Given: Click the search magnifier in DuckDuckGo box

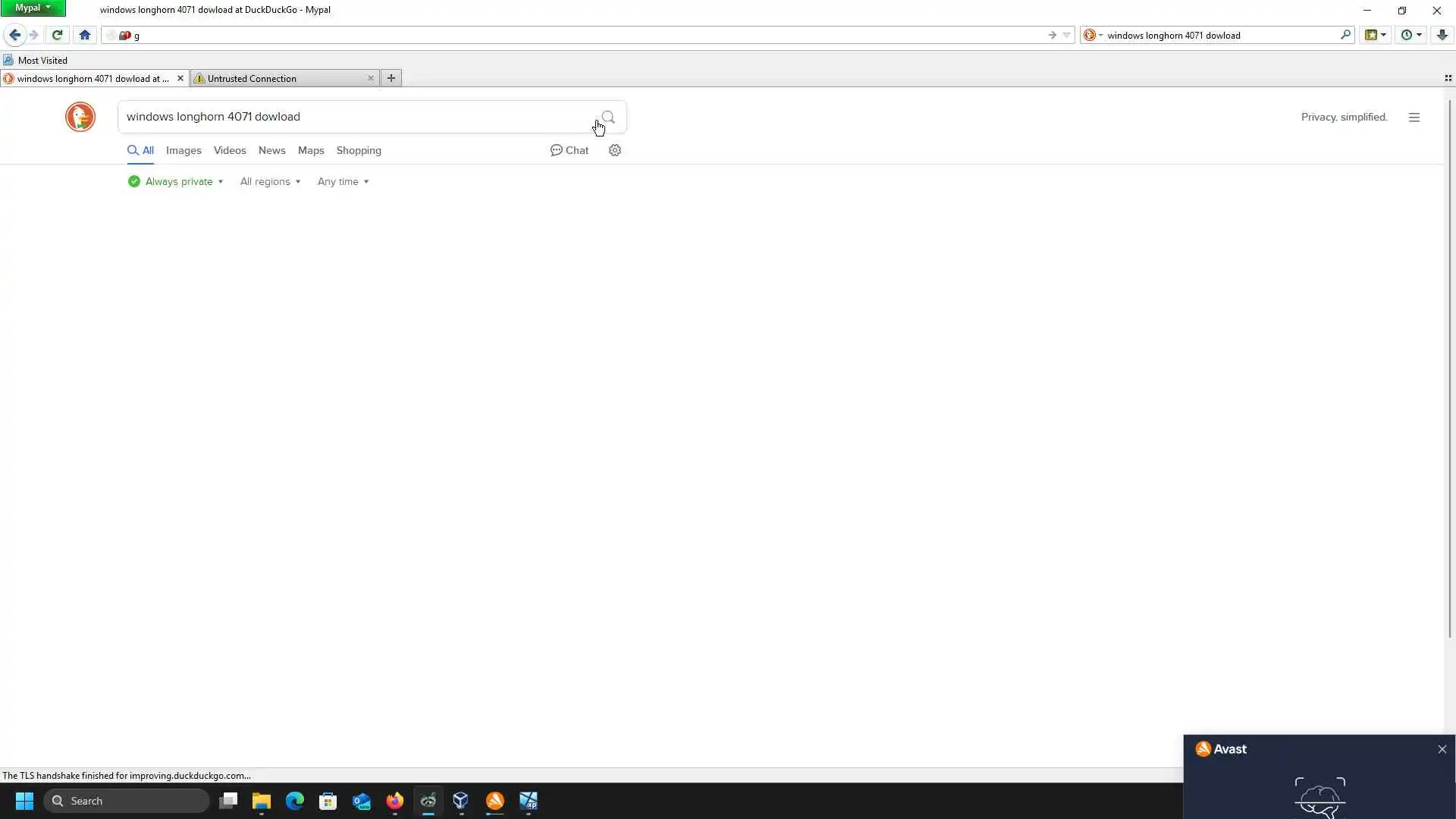Looking at the screenshot, I should [x=608, y=117].
